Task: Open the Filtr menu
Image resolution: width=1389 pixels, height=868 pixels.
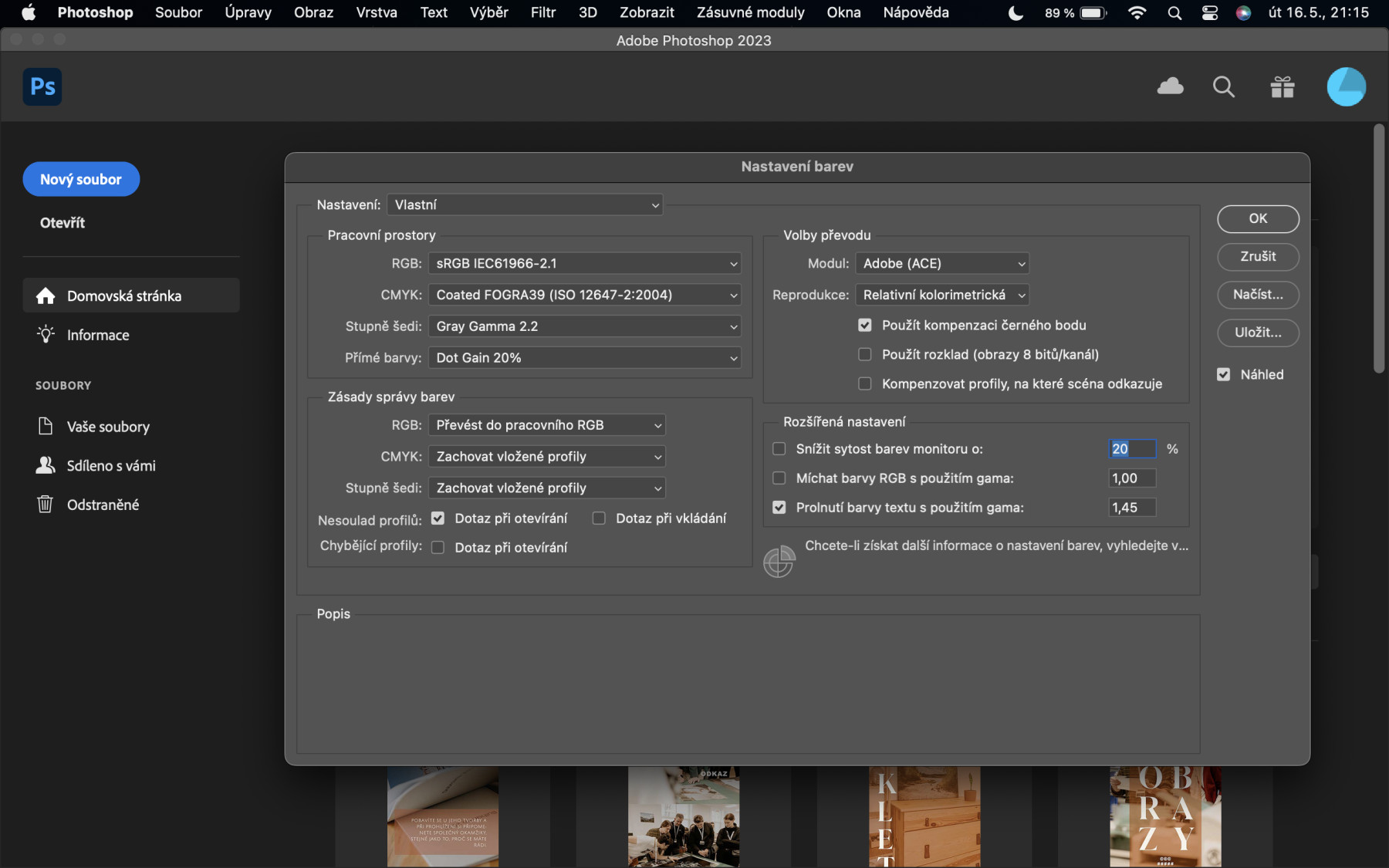Action: (x=543, y=12)
